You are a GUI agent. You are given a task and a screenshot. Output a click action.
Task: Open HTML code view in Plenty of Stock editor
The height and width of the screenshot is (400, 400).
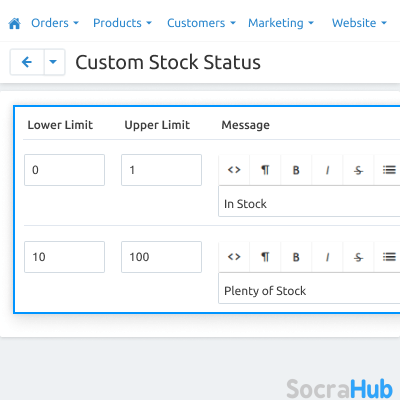click(234, 257)
